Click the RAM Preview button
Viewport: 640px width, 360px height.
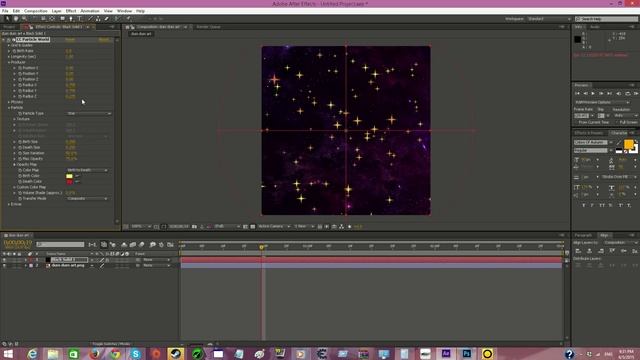(636, 93)
